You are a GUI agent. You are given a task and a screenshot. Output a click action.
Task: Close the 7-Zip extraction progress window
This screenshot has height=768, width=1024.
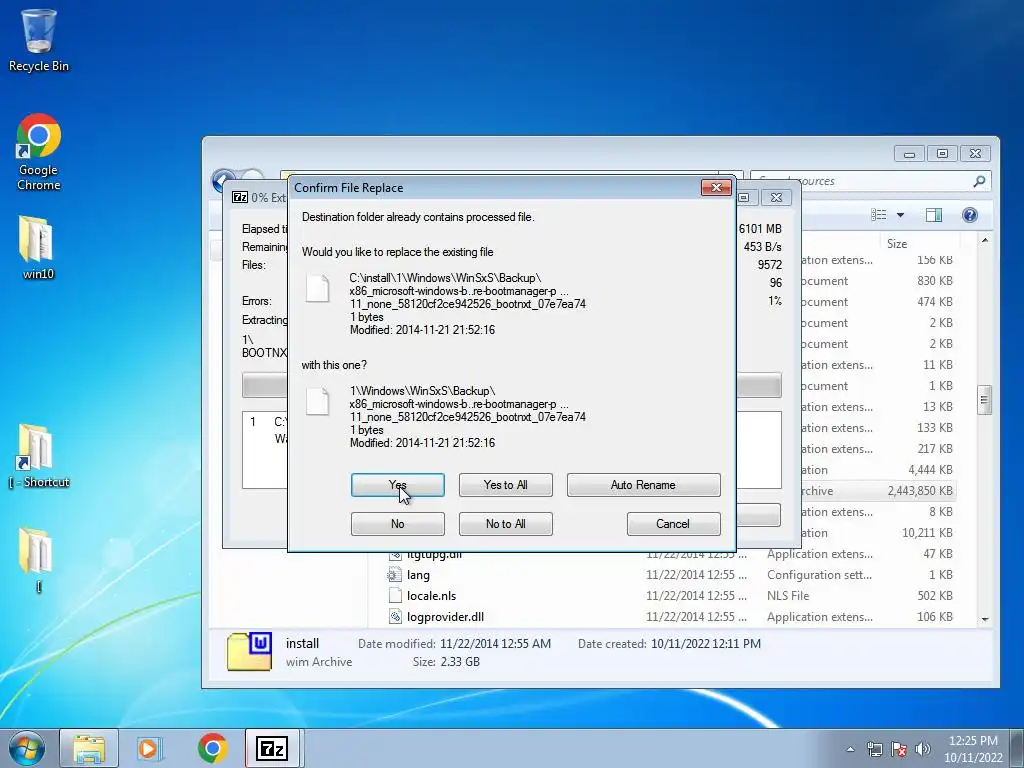tap(776, 197)
